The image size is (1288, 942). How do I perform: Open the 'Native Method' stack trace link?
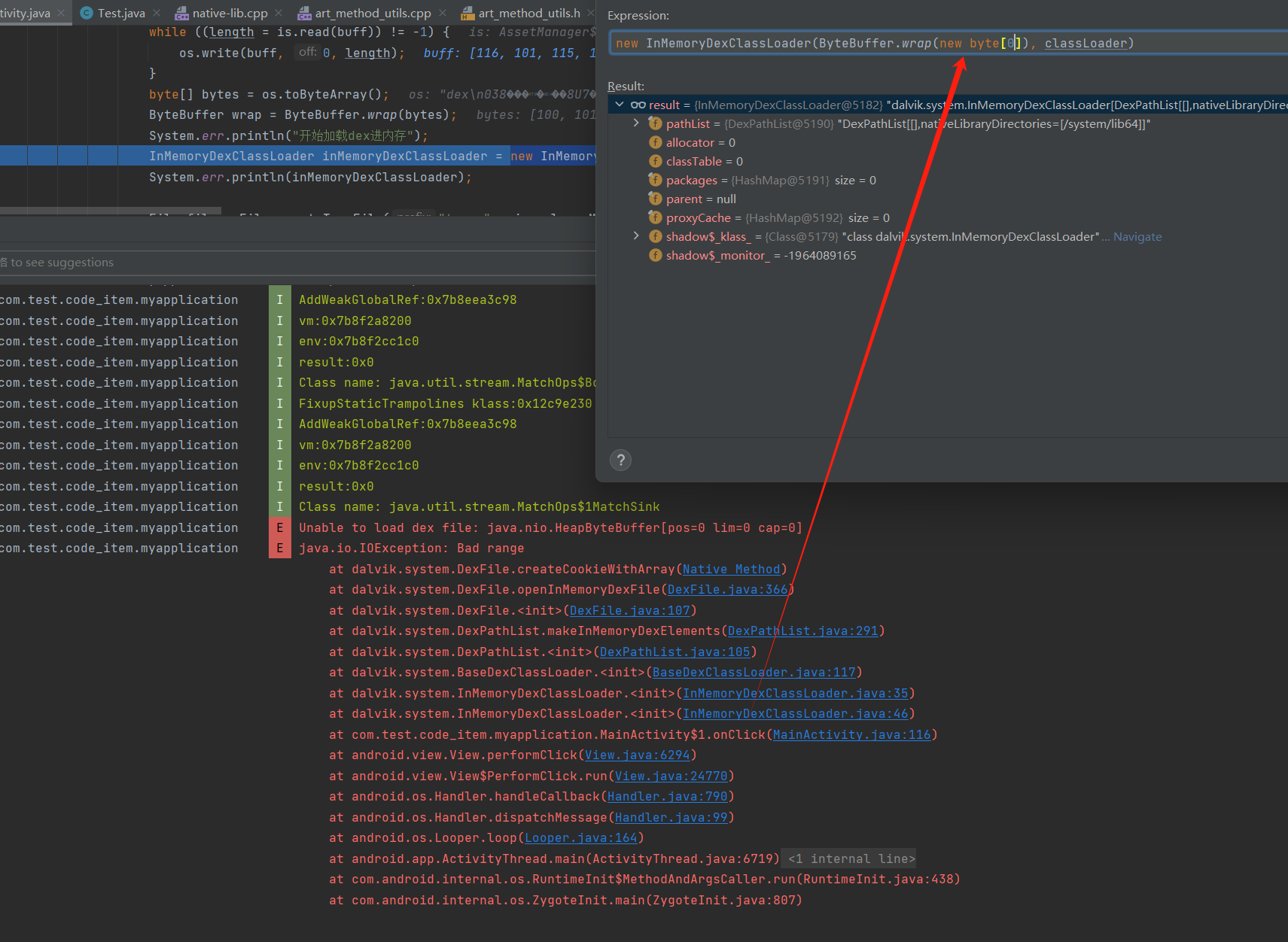(x=731, y=569)
